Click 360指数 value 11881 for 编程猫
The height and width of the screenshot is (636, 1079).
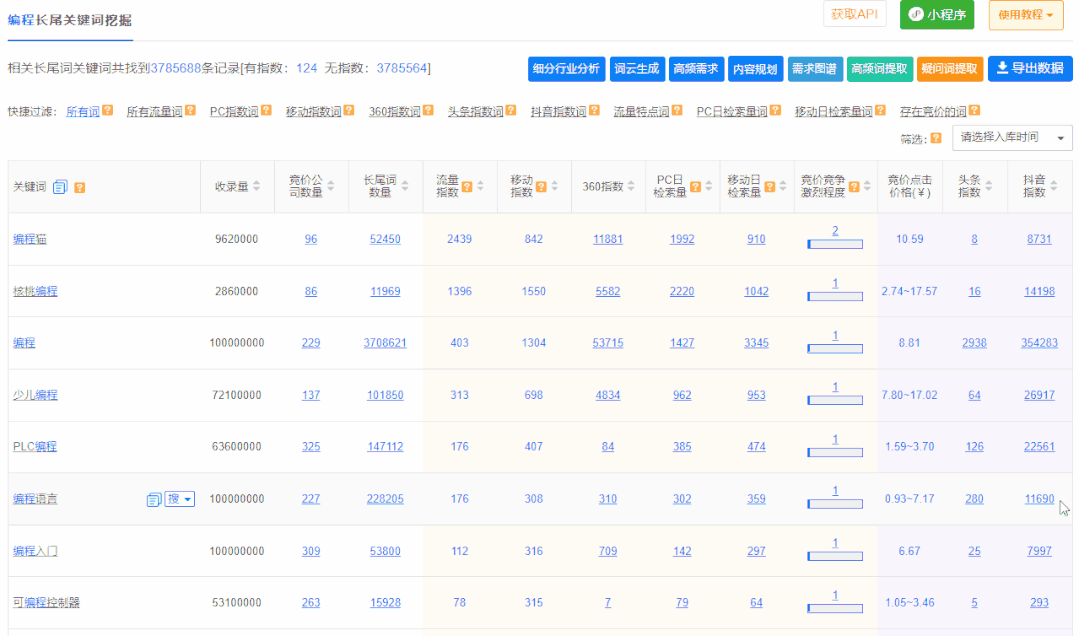[x=608, y=240]
